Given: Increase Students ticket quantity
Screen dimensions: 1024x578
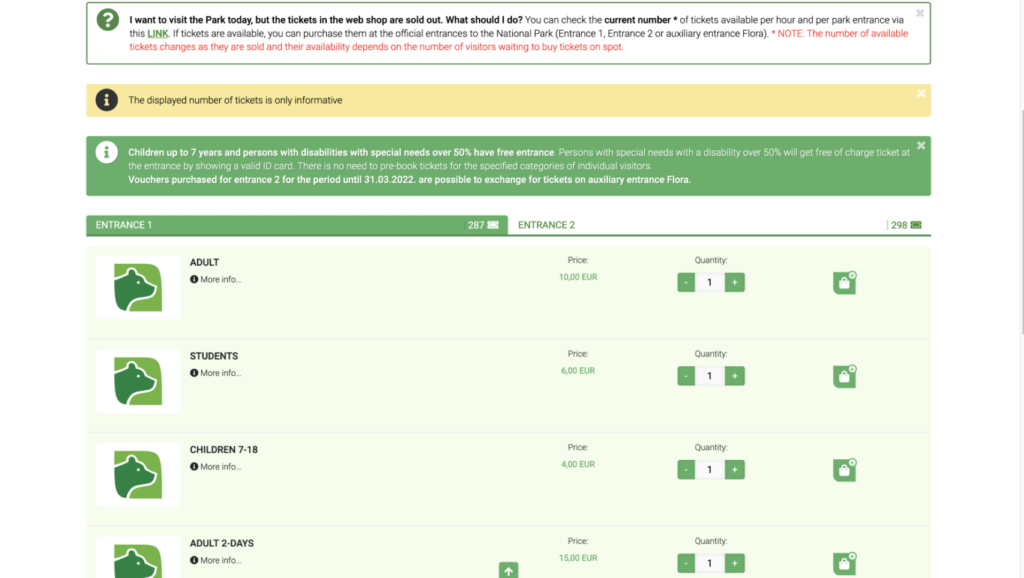Looking at the screenshot, I should tap(735, 376).
